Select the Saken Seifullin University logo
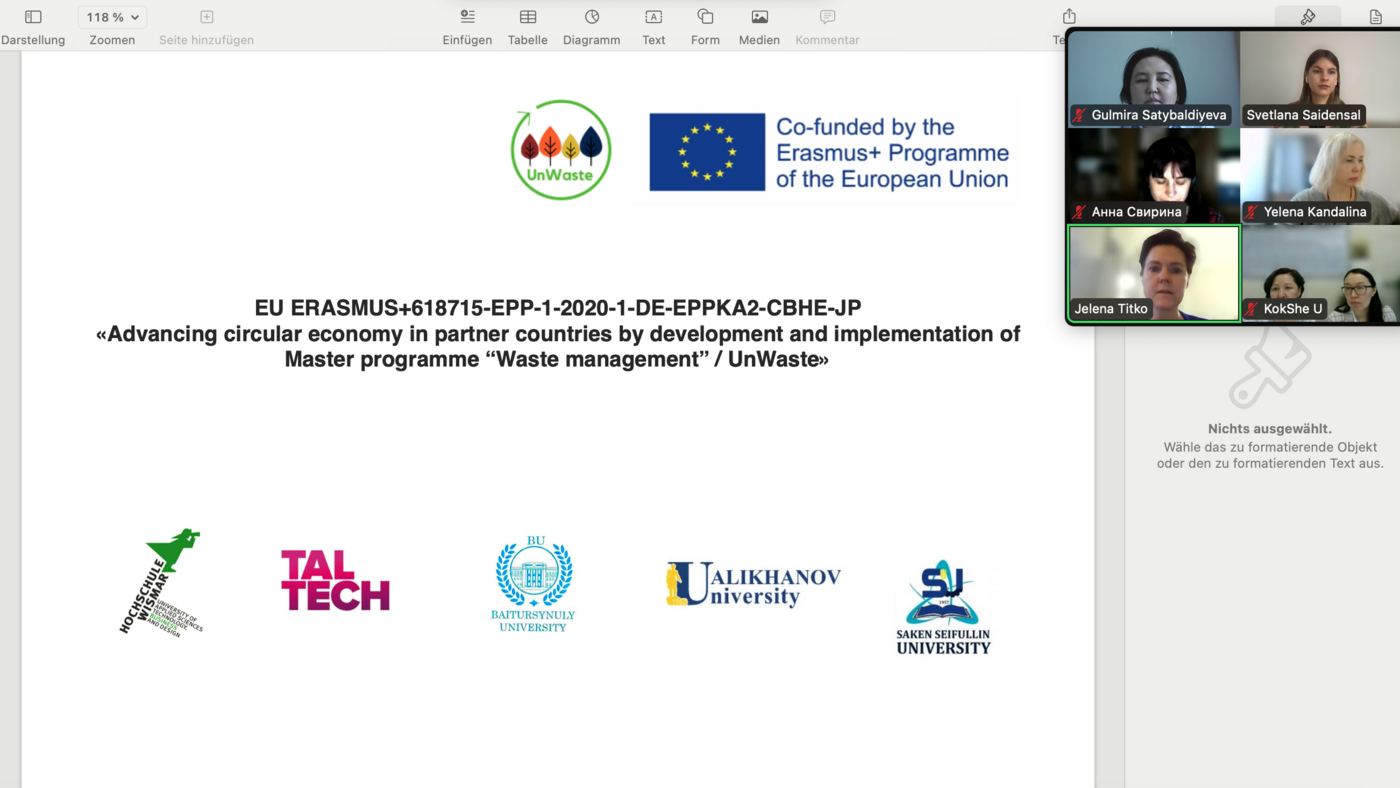This screenshot has width=1400, height=788. tap(943, 607)
